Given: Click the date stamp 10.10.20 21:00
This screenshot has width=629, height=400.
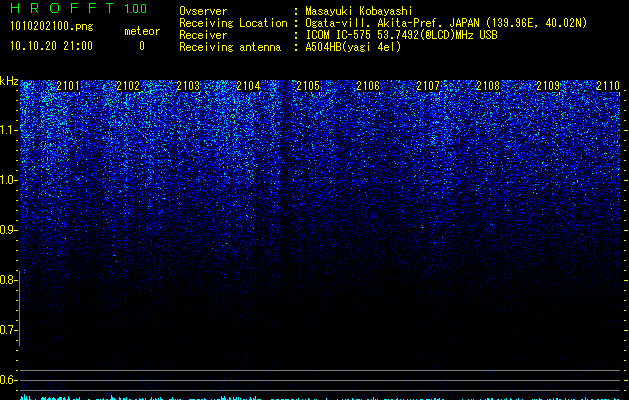Looking at the screenshot, I should [51, 46].
